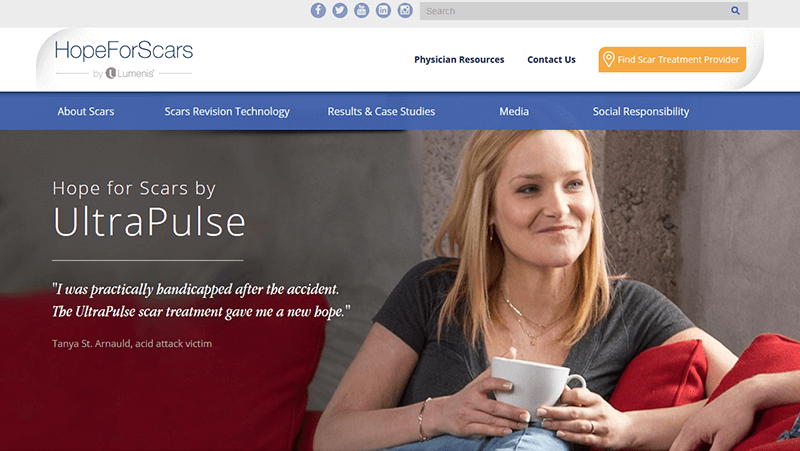Click the HopeForScars logo
Image resolution: width=800 pixels, height=451 pixels.
[x=124, y=51]
